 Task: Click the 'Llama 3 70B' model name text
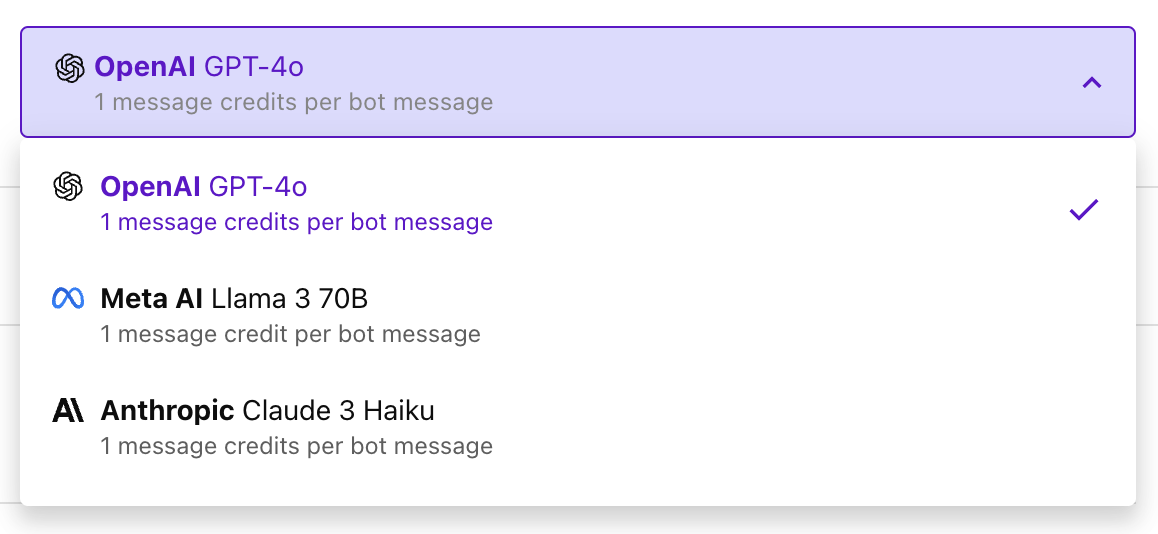pos(290,298)
